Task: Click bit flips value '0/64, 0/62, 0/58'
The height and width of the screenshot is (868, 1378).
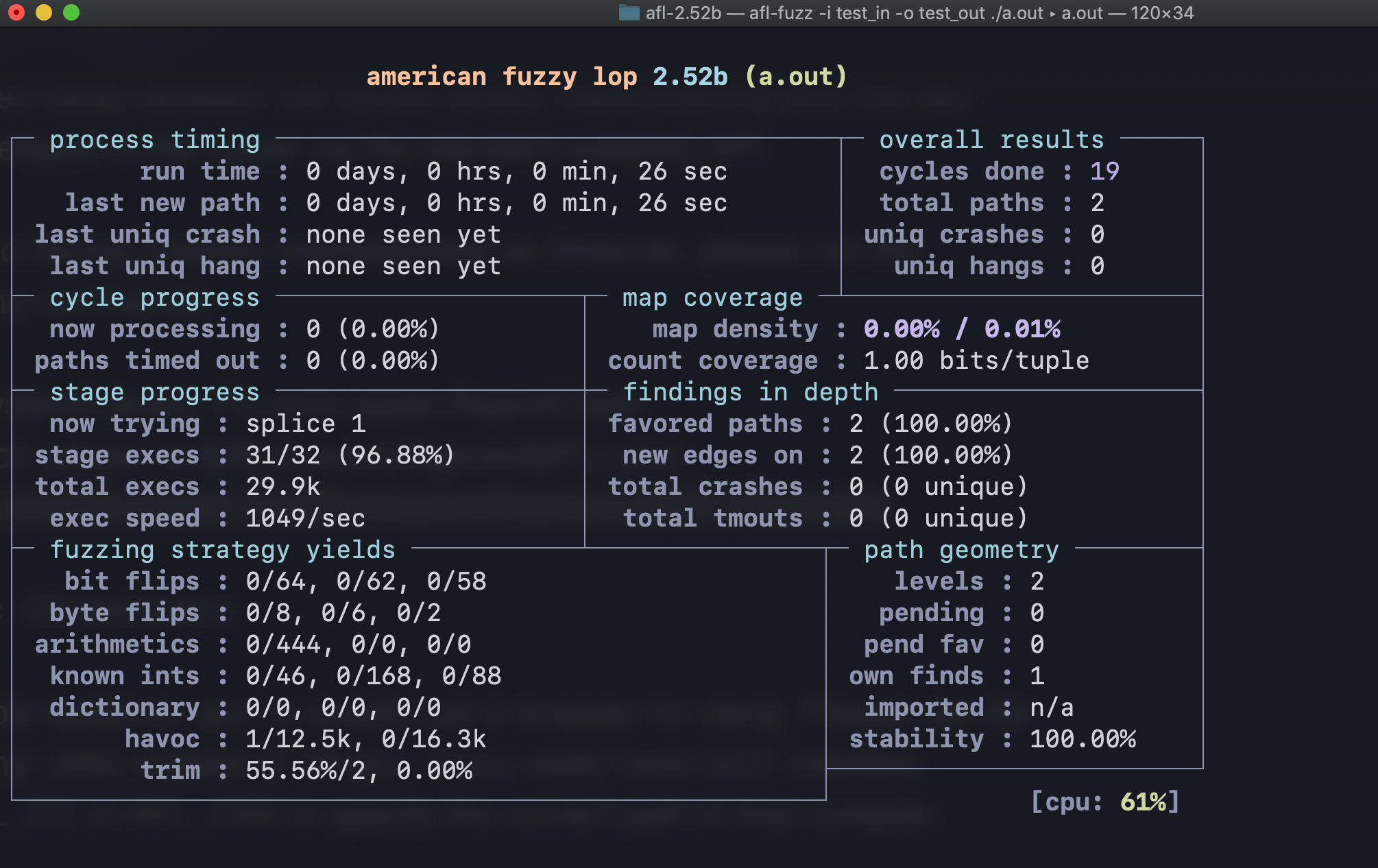Action: click(x=366, y=581)
